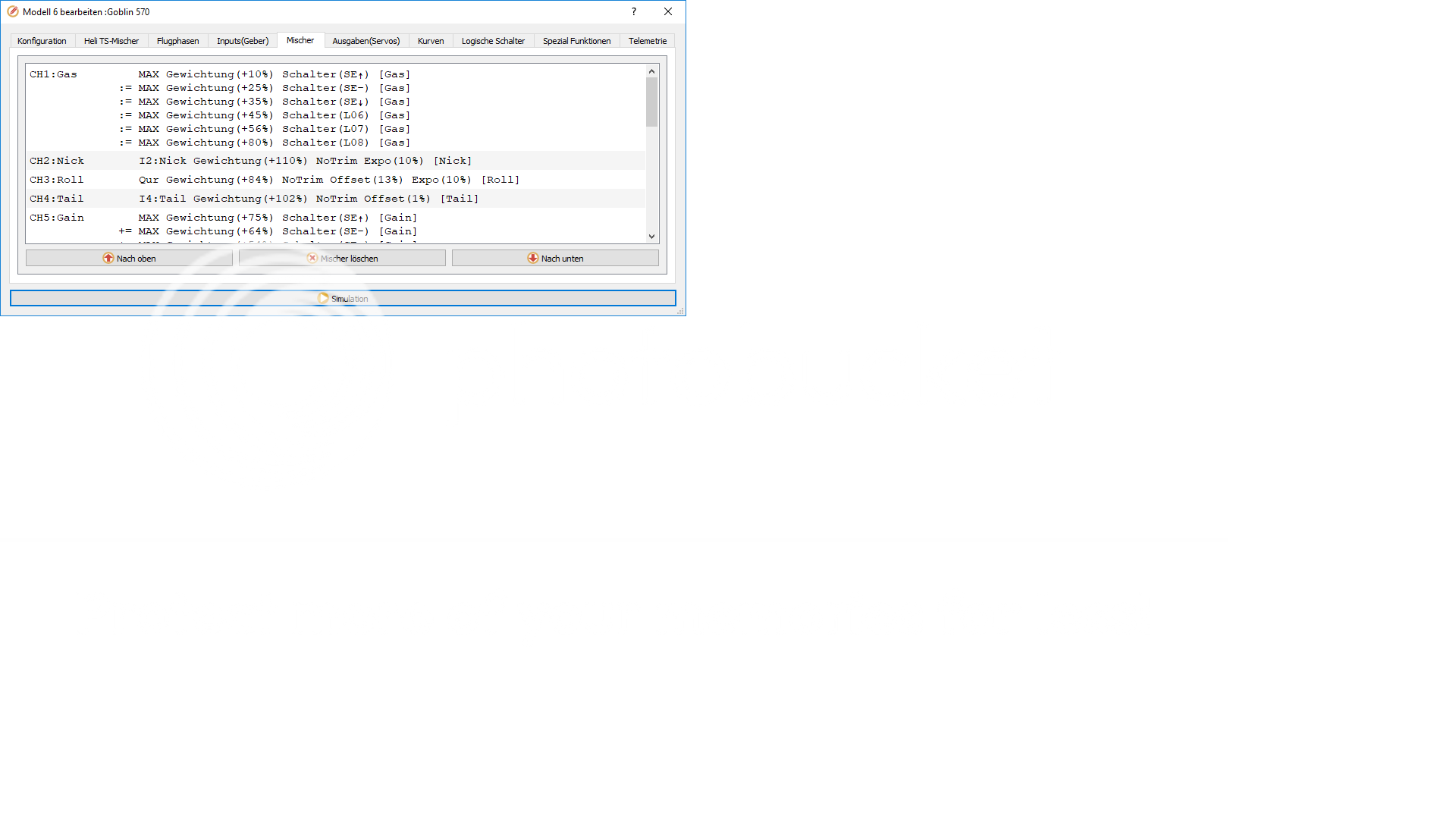
Task: Click the mixer list scrollbar thumb
Action: click(x=651, y=102)
